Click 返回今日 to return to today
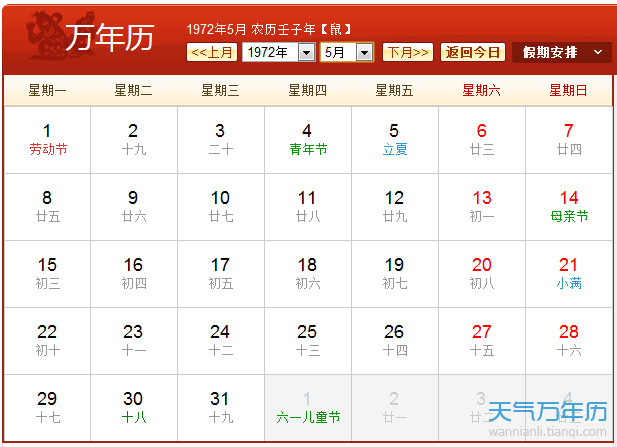617x447 pixels. (x=473, y=52)
